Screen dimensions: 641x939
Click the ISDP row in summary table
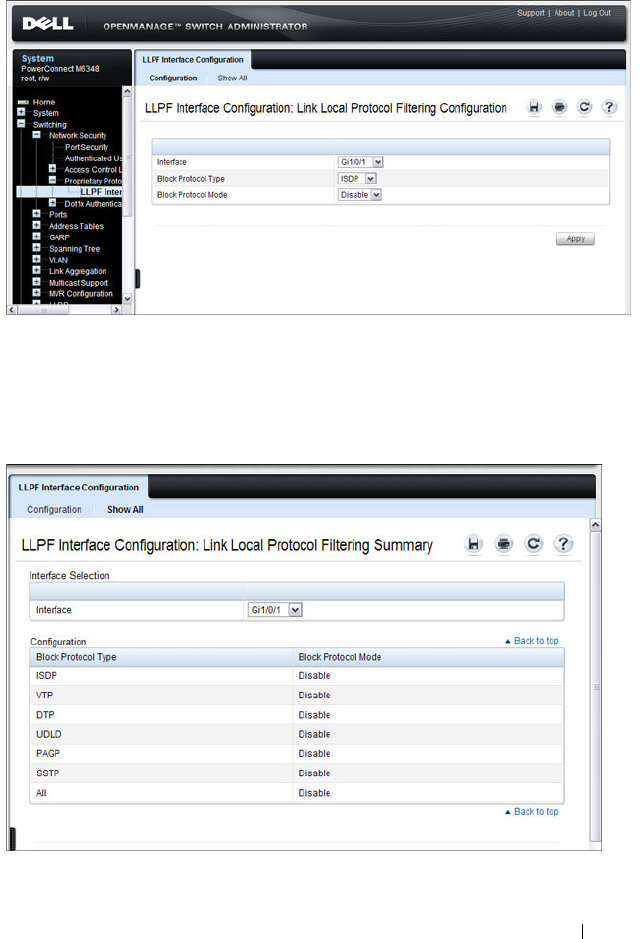(x=297, y=676)
